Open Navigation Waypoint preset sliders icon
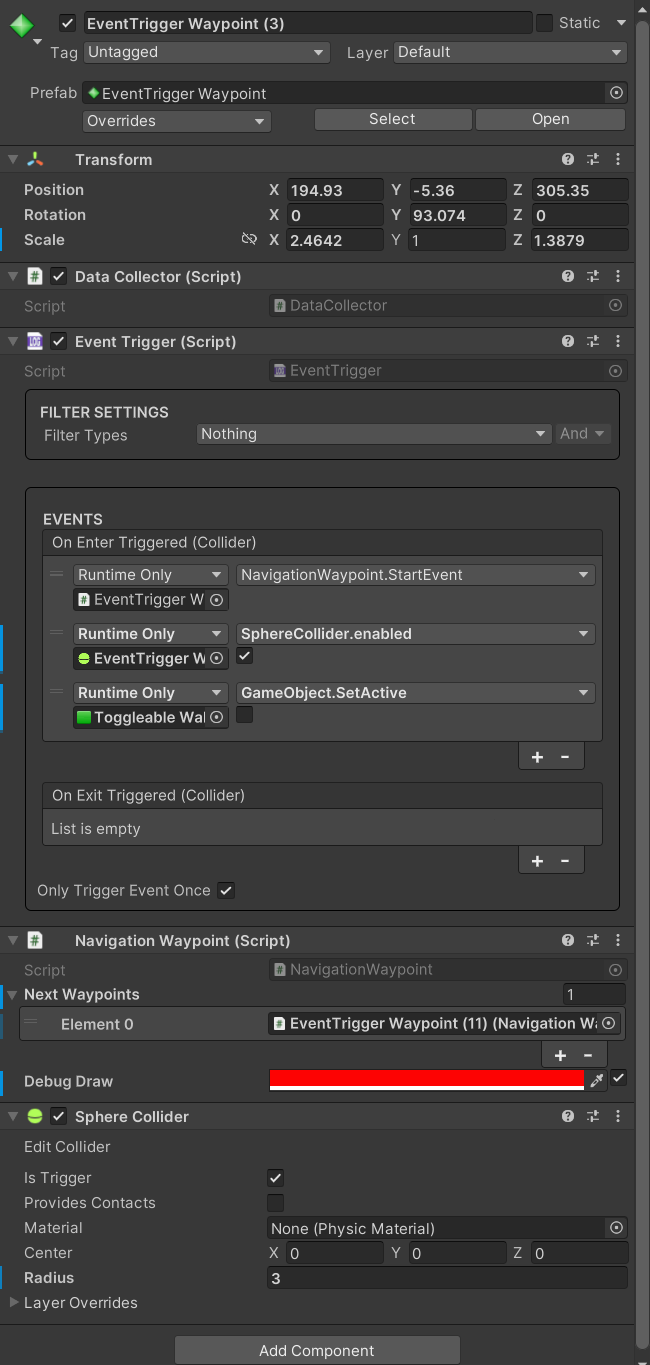The height and width of the screenshot is (1365, 650). click(592, 940)
